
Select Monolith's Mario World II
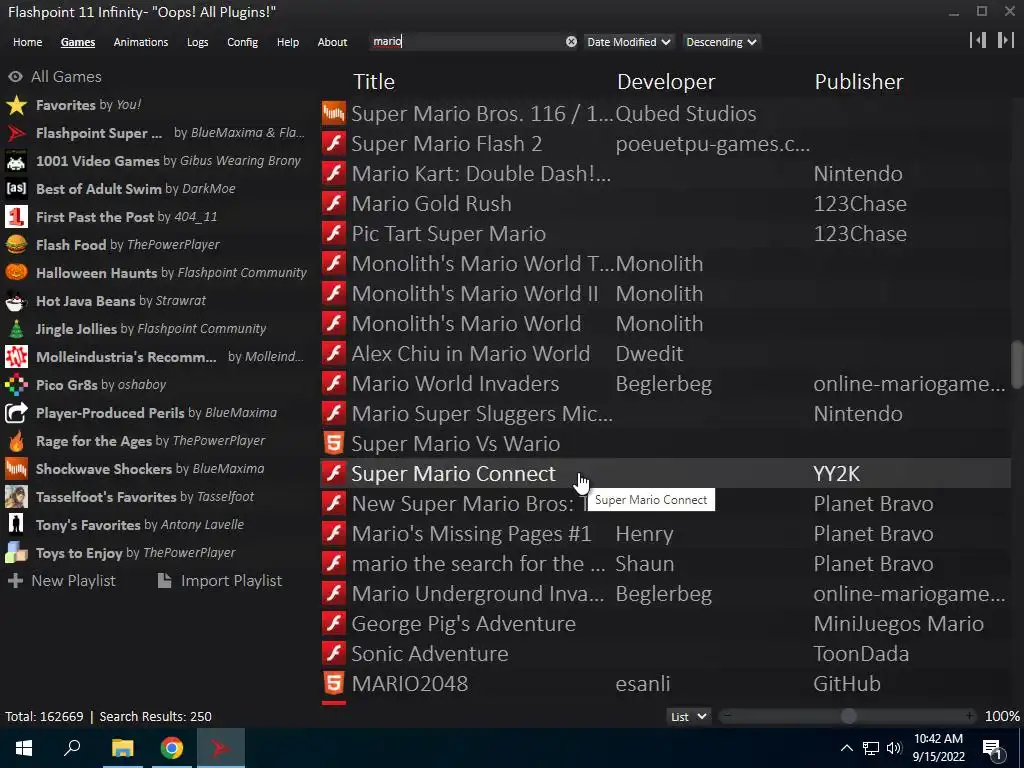665,294
